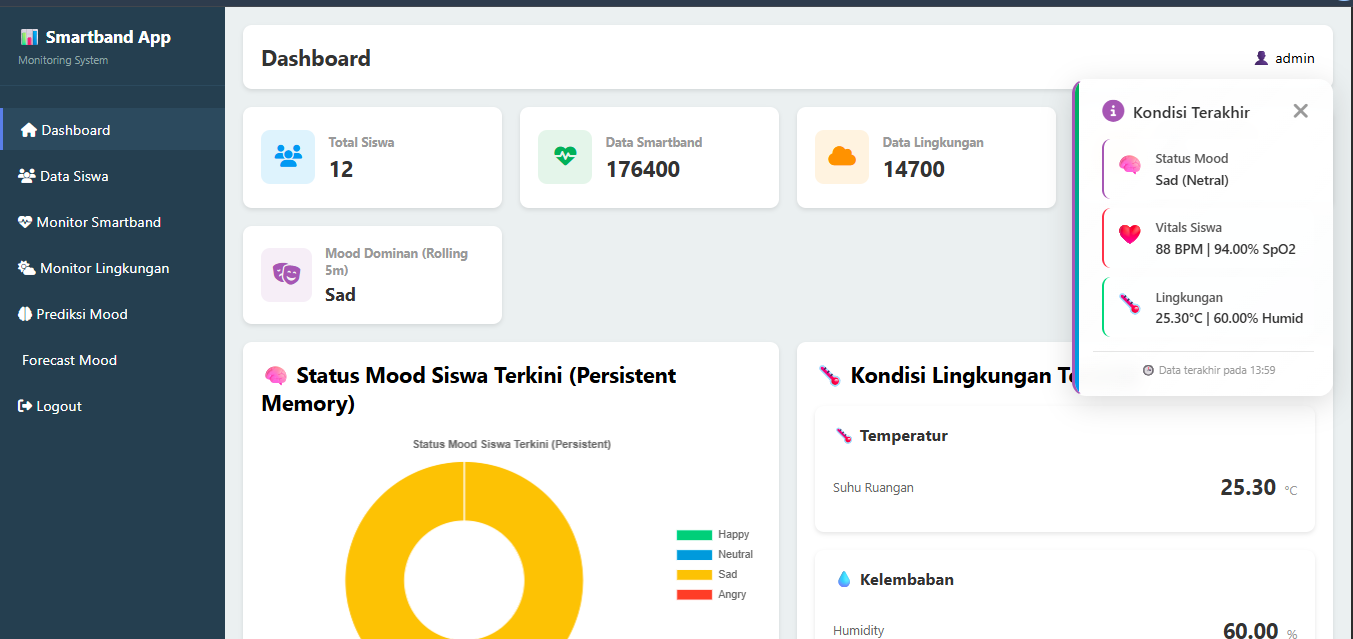Click the Data Lingkungan cloud icon
1353x639 pixels.
[x=842, y=157]
